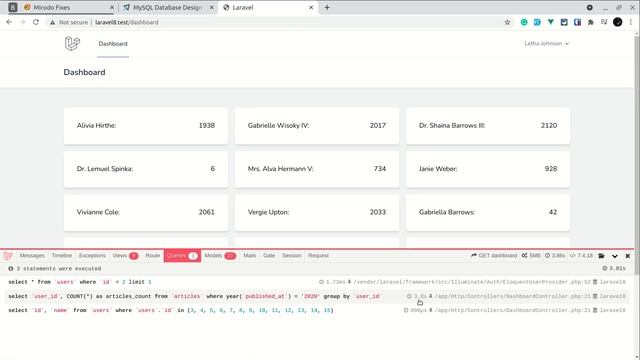Minimize the debugbar with the chevron-down icon
The width and height of the screenshot is (640, 360).
(615, 256)
